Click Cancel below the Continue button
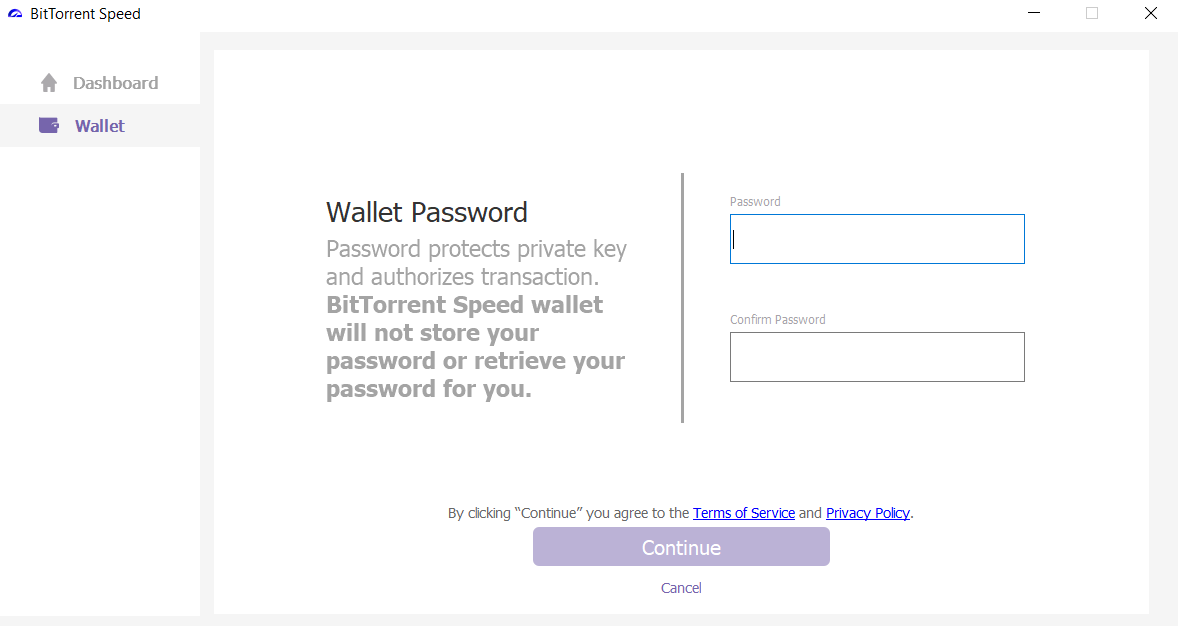The width and height of the screenshot is (1178, 626). (681, 588)
